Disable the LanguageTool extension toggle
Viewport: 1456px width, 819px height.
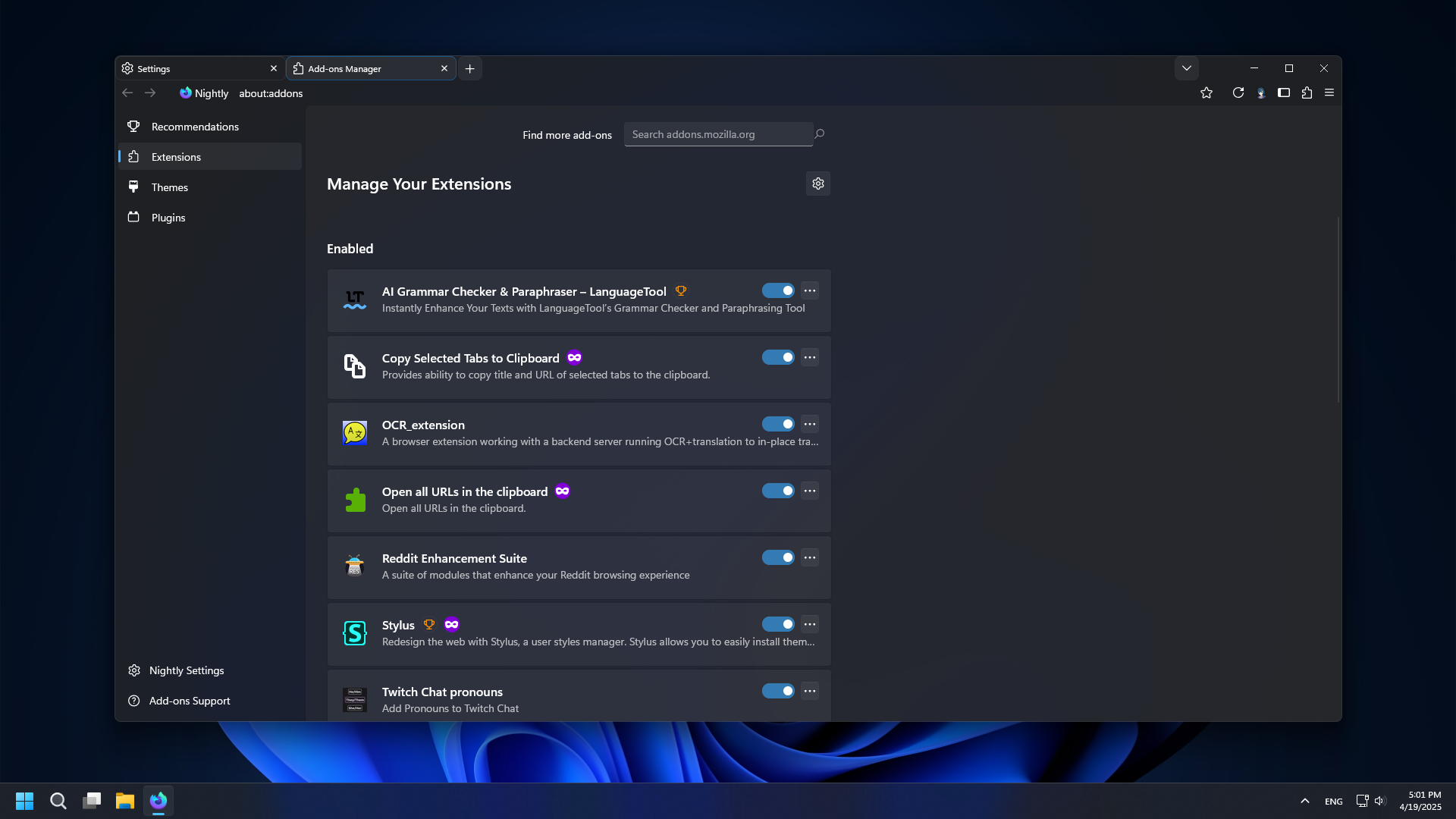pos(778,290)
